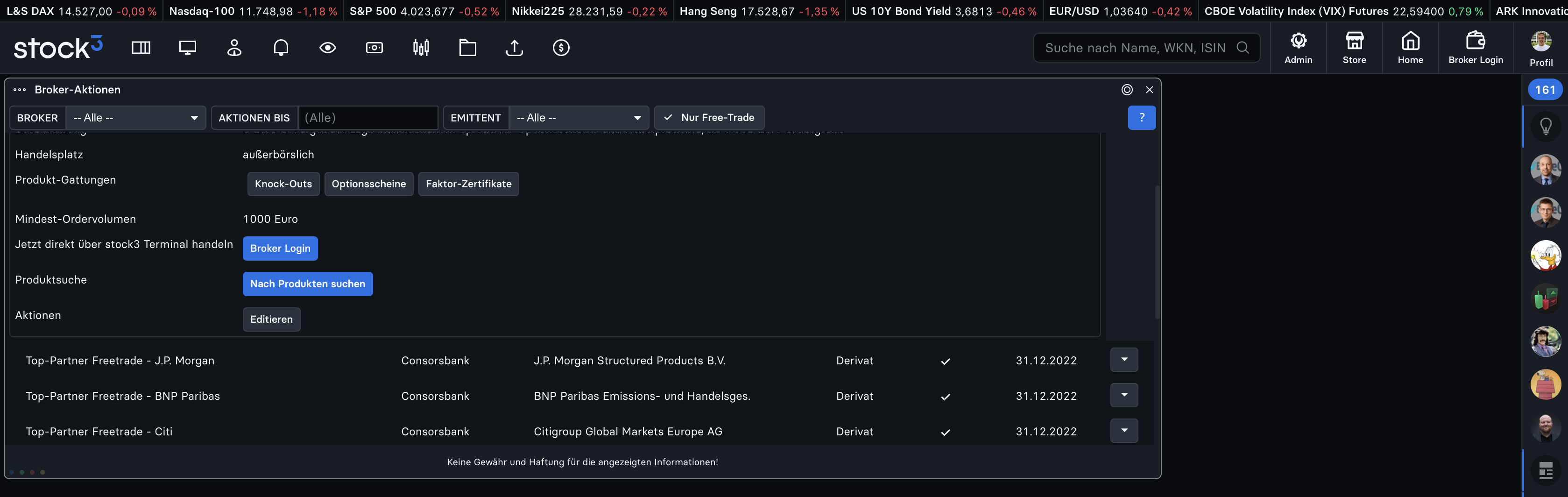Select the Faktor-Zertifikate product tag
The image size is (1568, 497).
468,184
